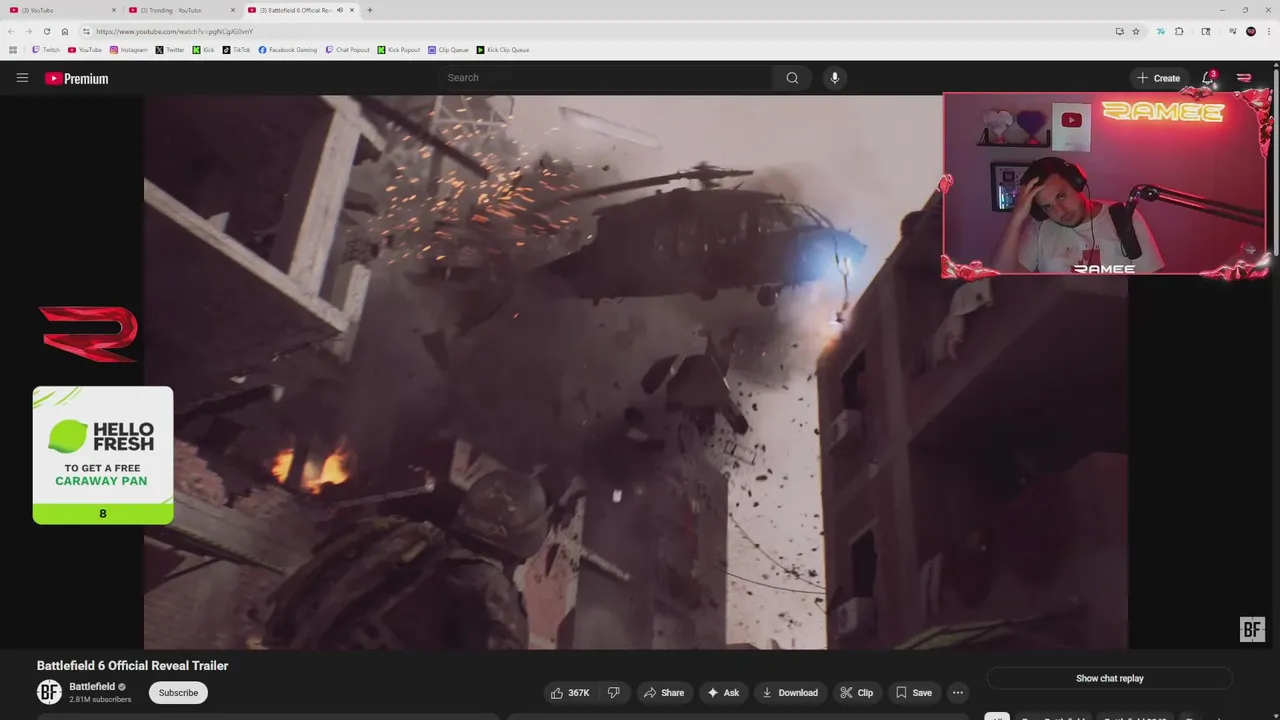Image resolution: width=1280 pixels, height=720 pixels.
Task: Open the bookmarks apps grid icon
Action: 13,49
